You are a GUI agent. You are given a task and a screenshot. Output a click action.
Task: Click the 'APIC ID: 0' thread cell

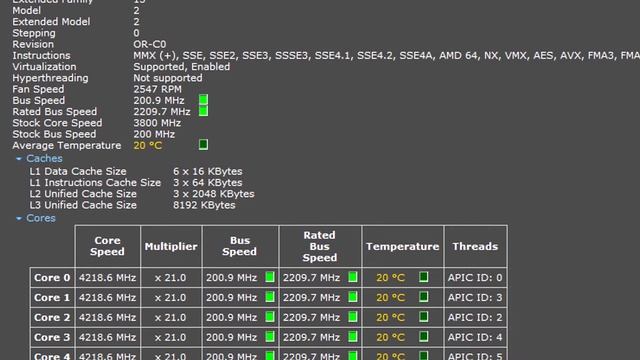[476, 278]
